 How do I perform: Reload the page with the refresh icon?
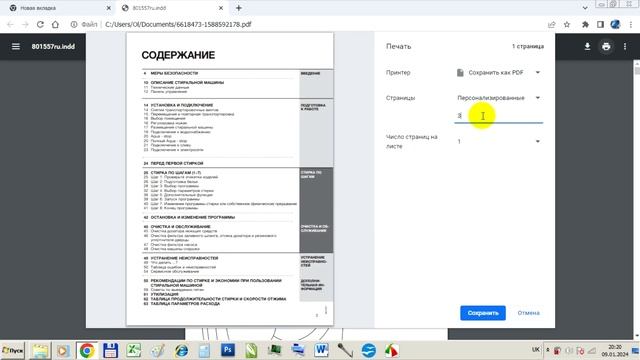pyautogui.click(x=40, y=24)
